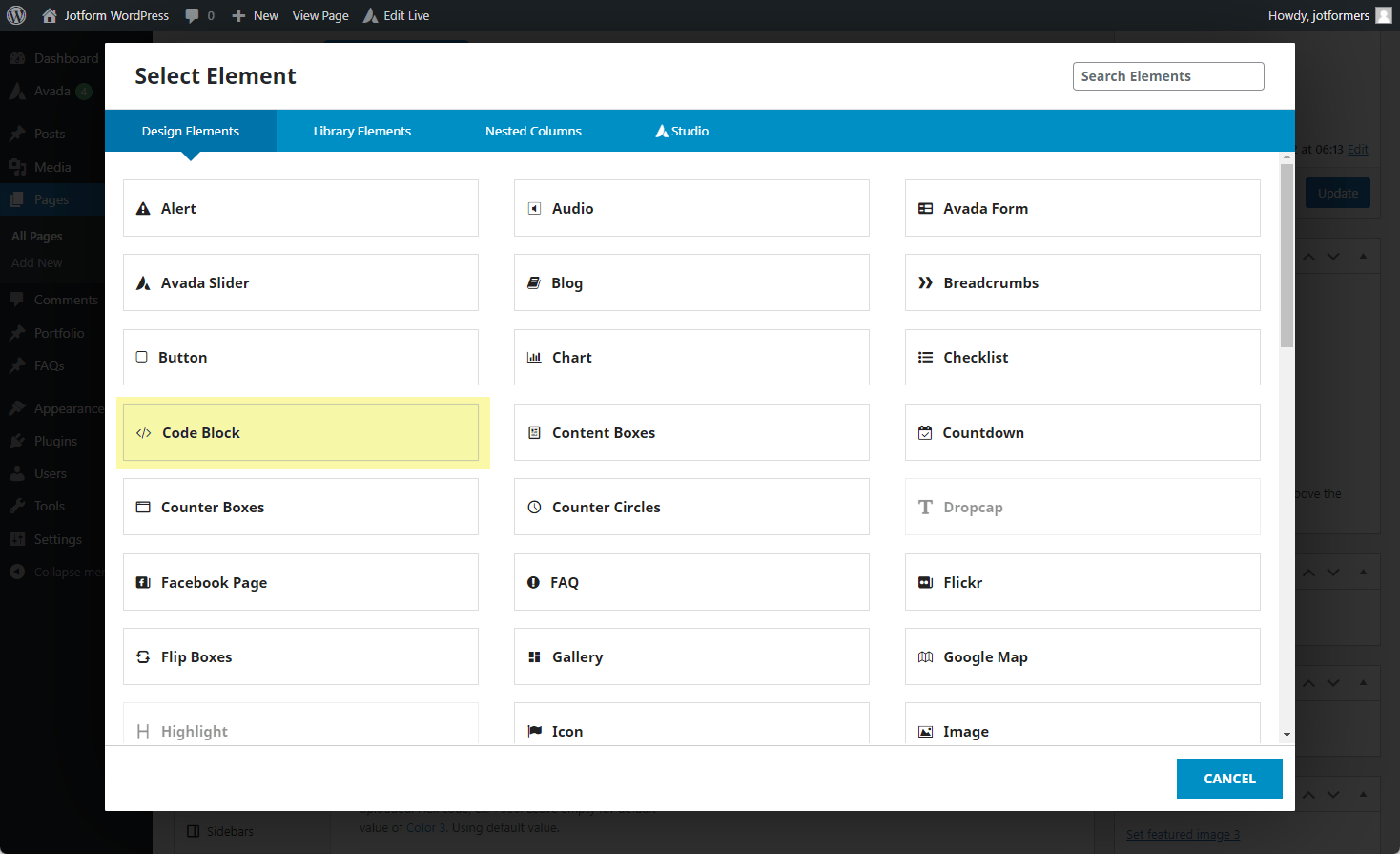The image size is (1400, 854).
Task: Click the Alert element's warning triangle icon
Action: 143,209
